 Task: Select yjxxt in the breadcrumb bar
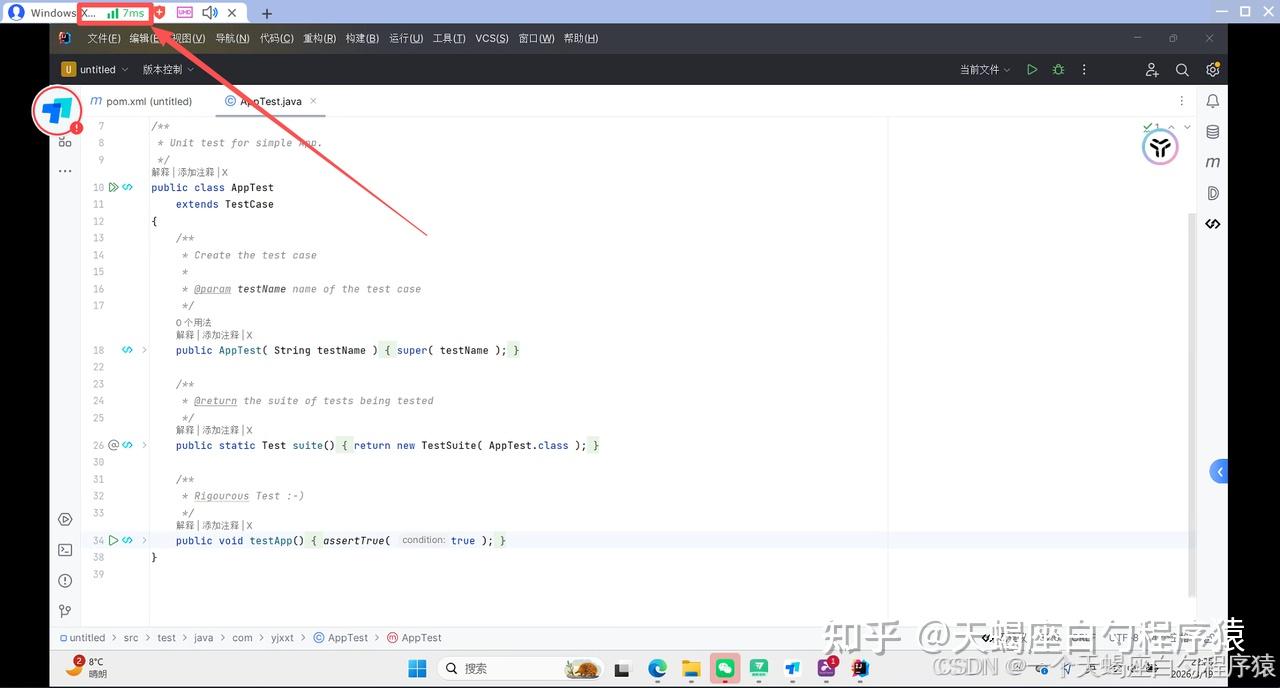click(282, 638)
